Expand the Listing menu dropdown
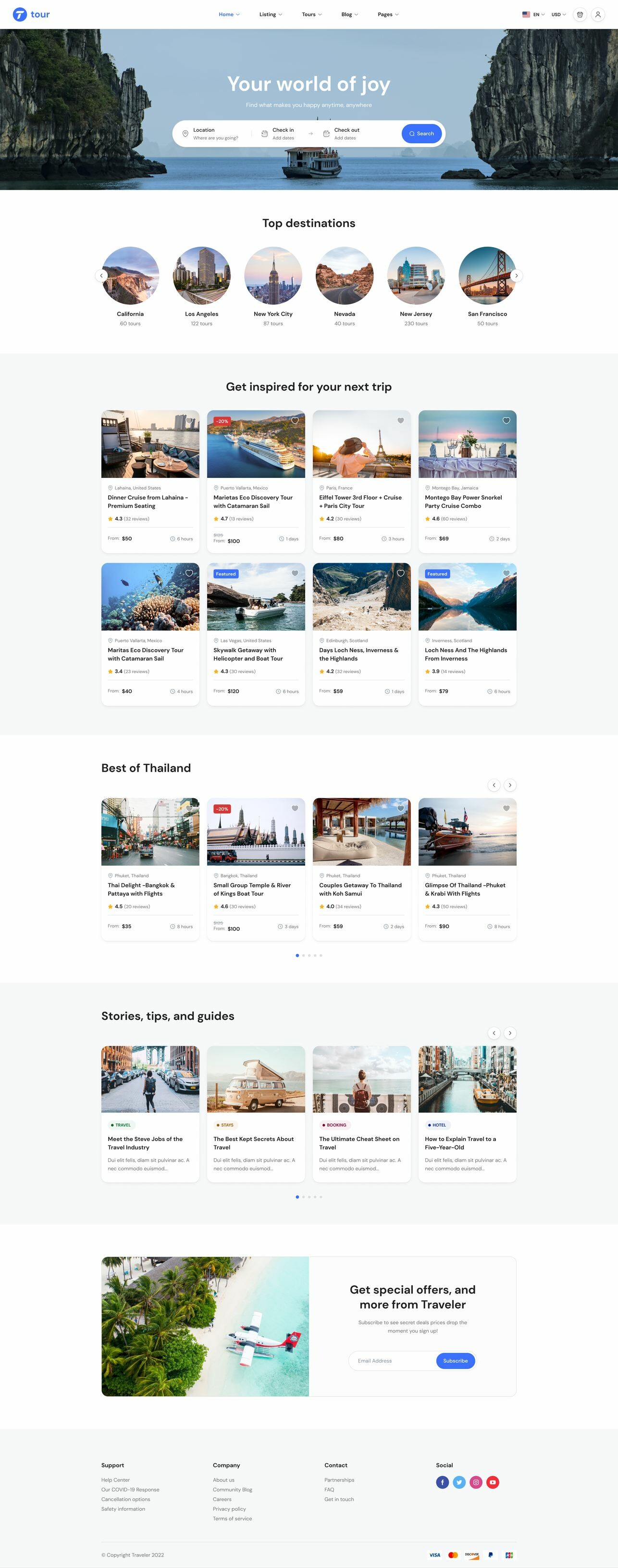Viewport: 618px width, 1568px height. click(271, 14)
